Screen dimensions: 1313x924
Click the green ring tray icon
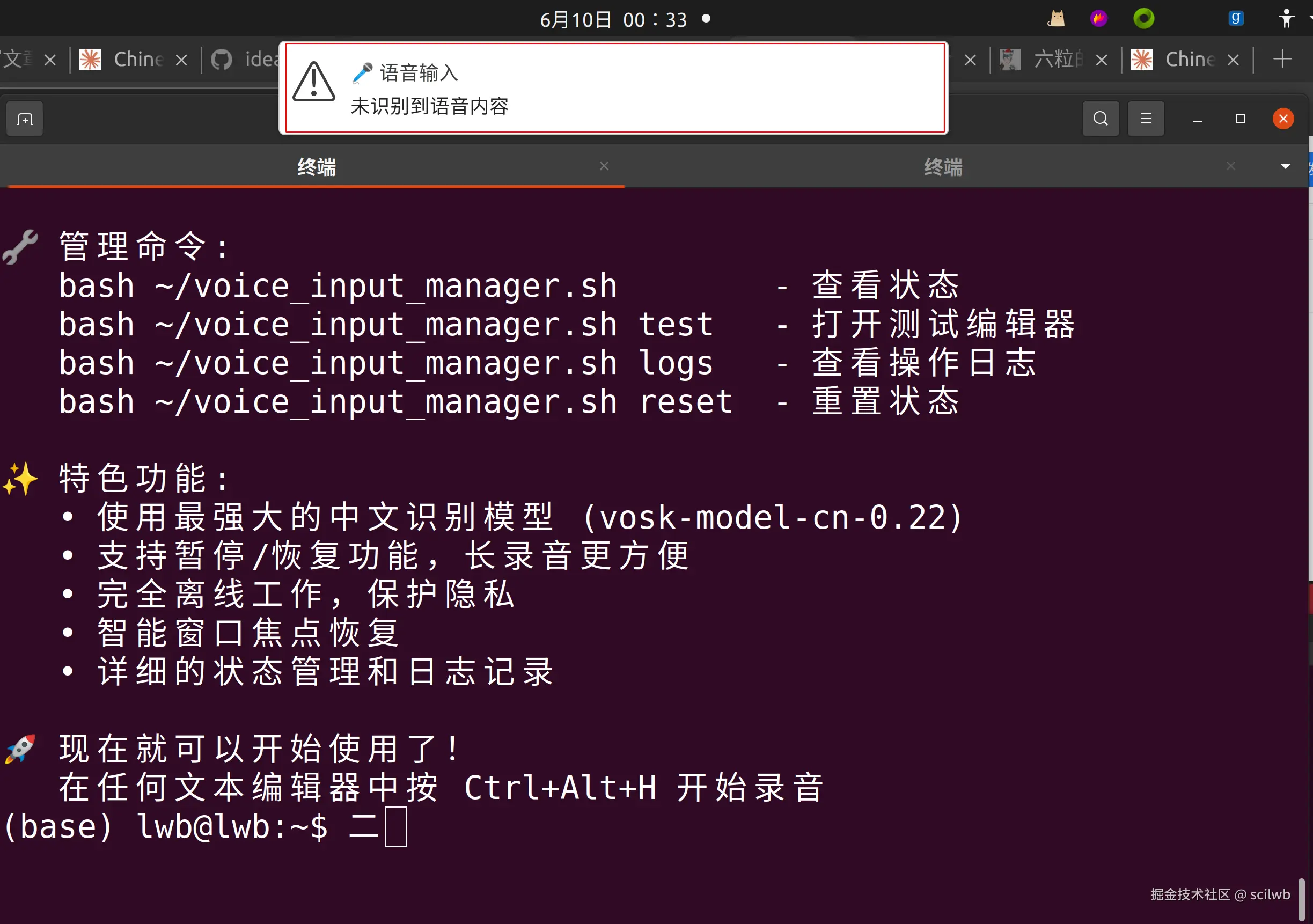click(1143, 19)
